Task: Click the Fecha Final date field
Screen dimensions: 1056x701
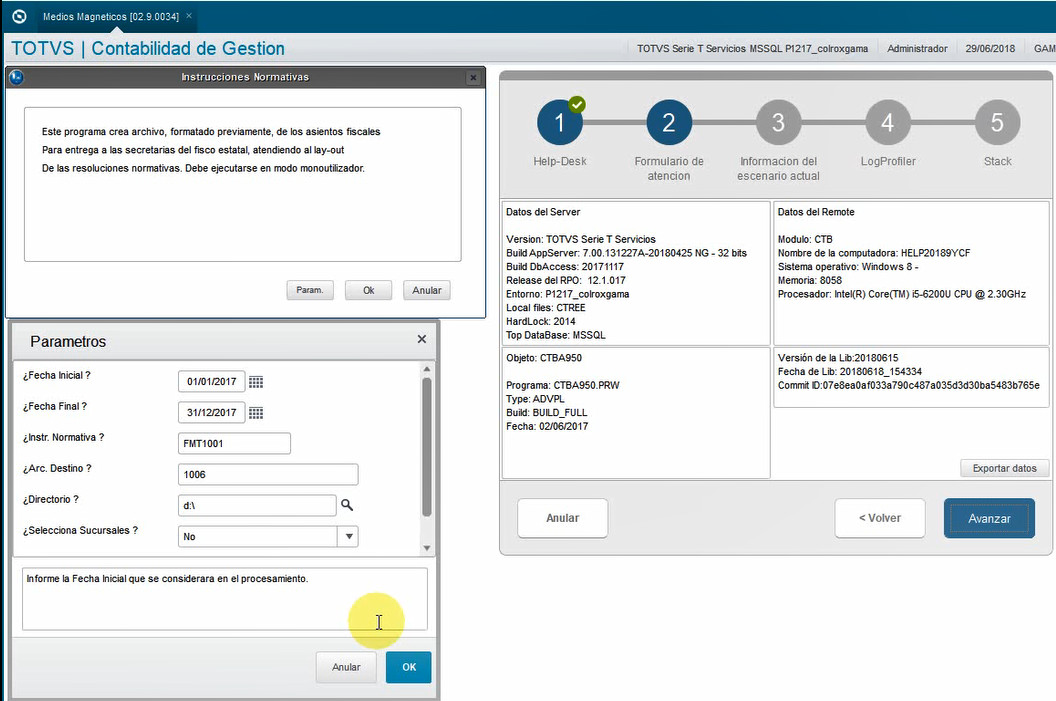Action: click(211, 413)
